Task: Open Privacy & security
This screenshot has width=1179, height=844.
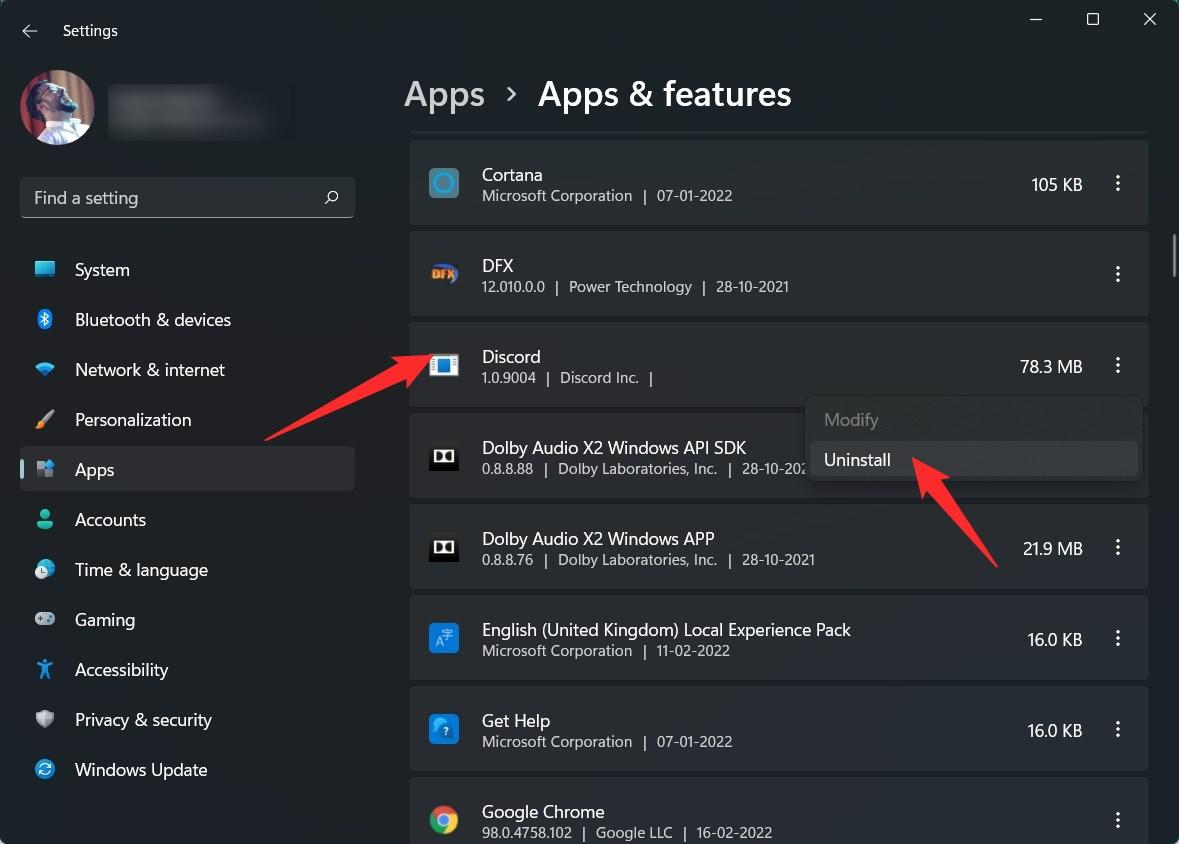Action: click(x=187, y=720)
